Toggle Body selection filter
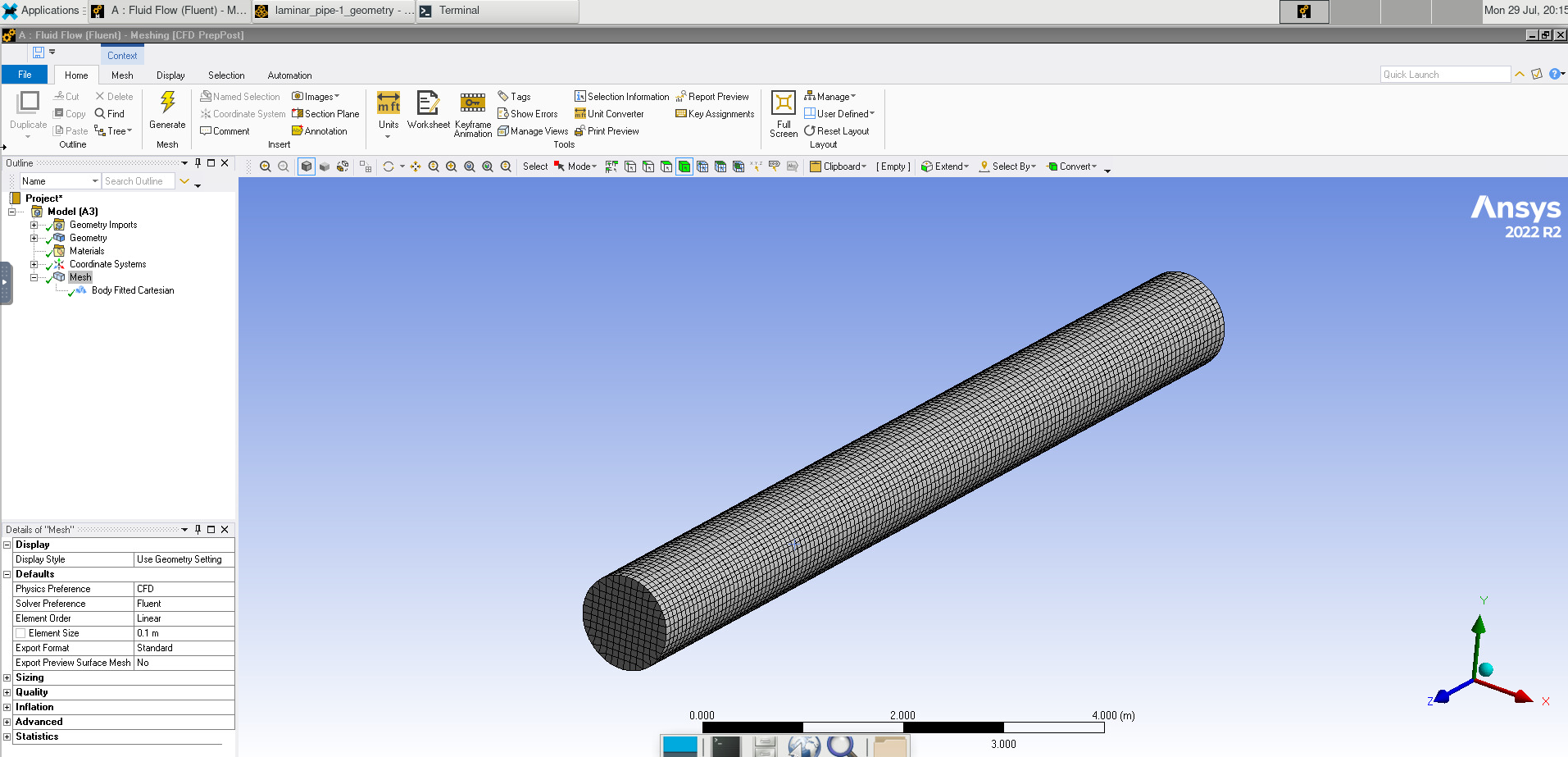 click(684, 166)
